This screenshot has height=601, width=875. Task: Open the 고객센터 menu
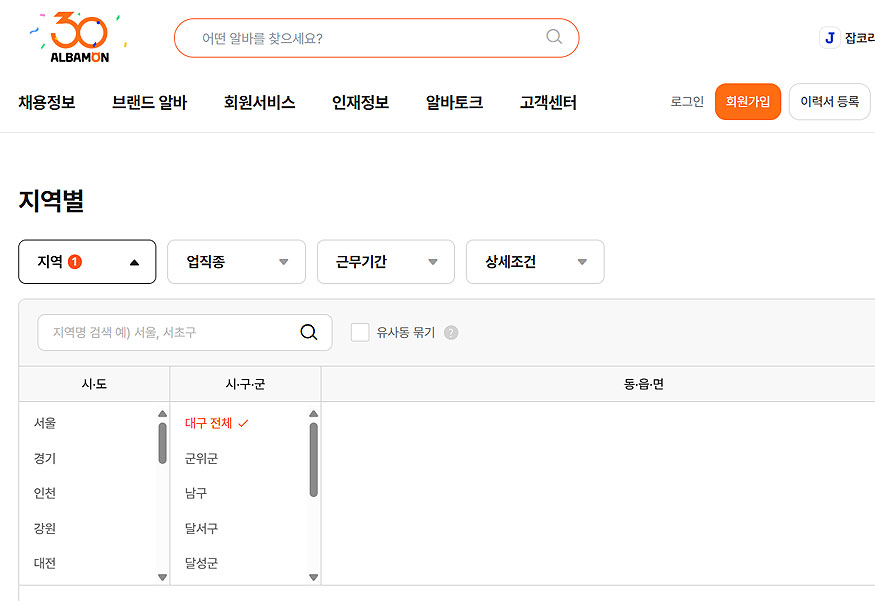[548, 102]
